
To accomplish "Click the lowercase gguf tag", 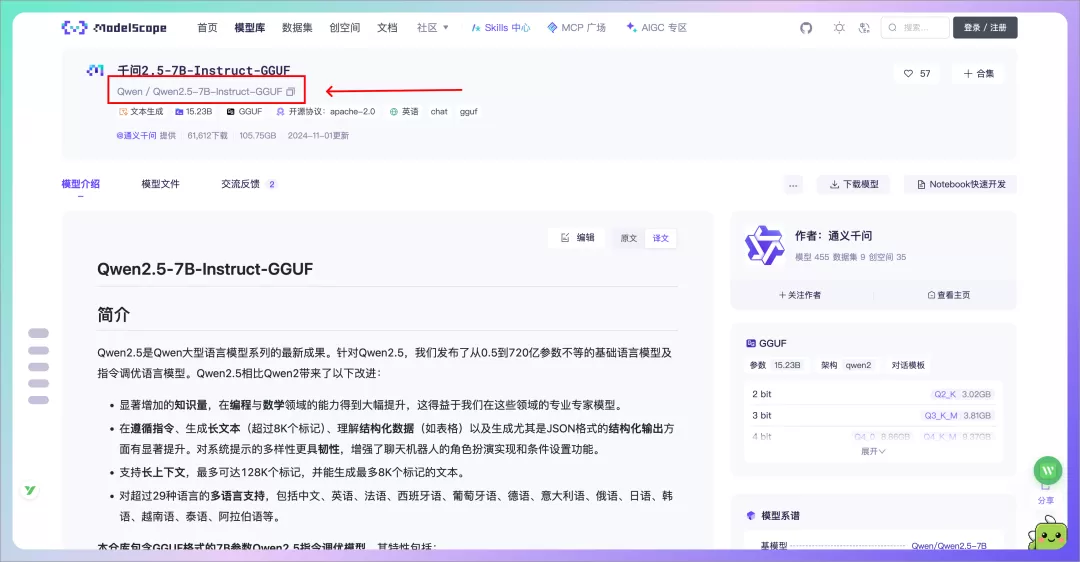I will click(468, 112).
